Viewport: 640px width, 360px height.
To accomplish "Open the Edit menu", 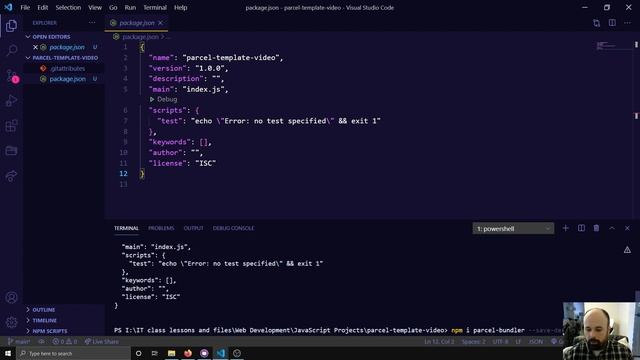I will 42,7.
